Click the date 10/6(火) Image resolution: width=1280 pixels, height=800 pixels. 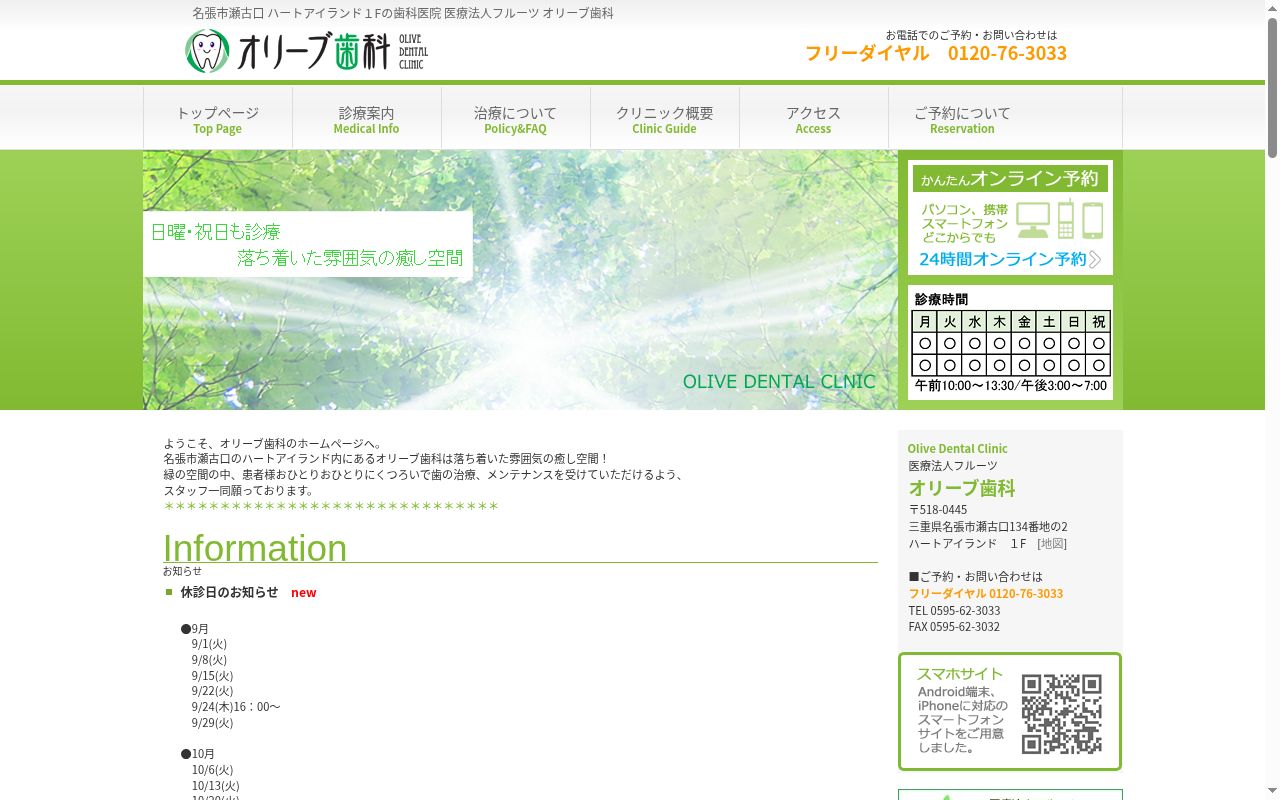212,770
